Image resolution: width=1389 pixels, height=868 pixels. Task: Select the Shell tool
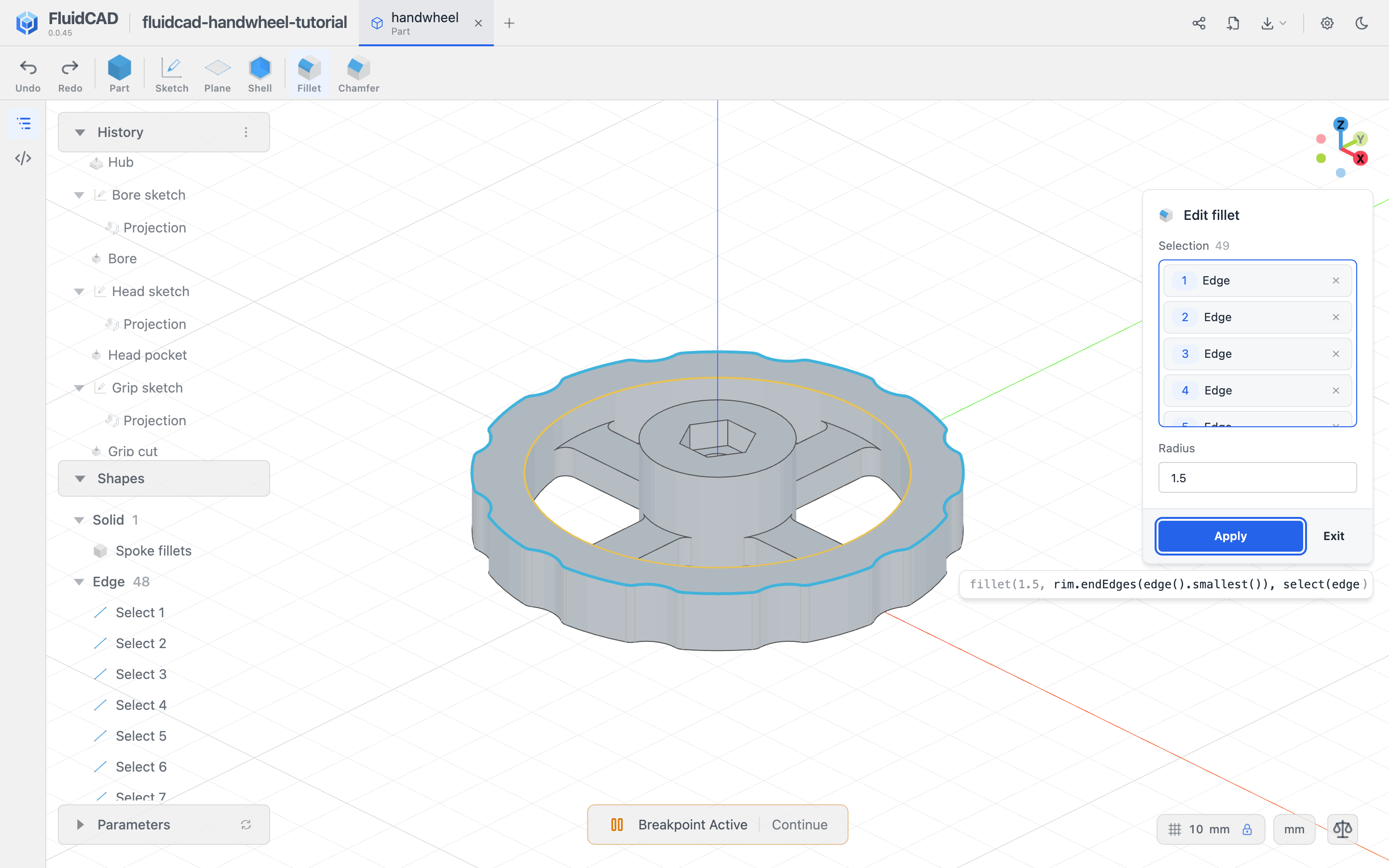pyautogui.click(x=259, y=75)
